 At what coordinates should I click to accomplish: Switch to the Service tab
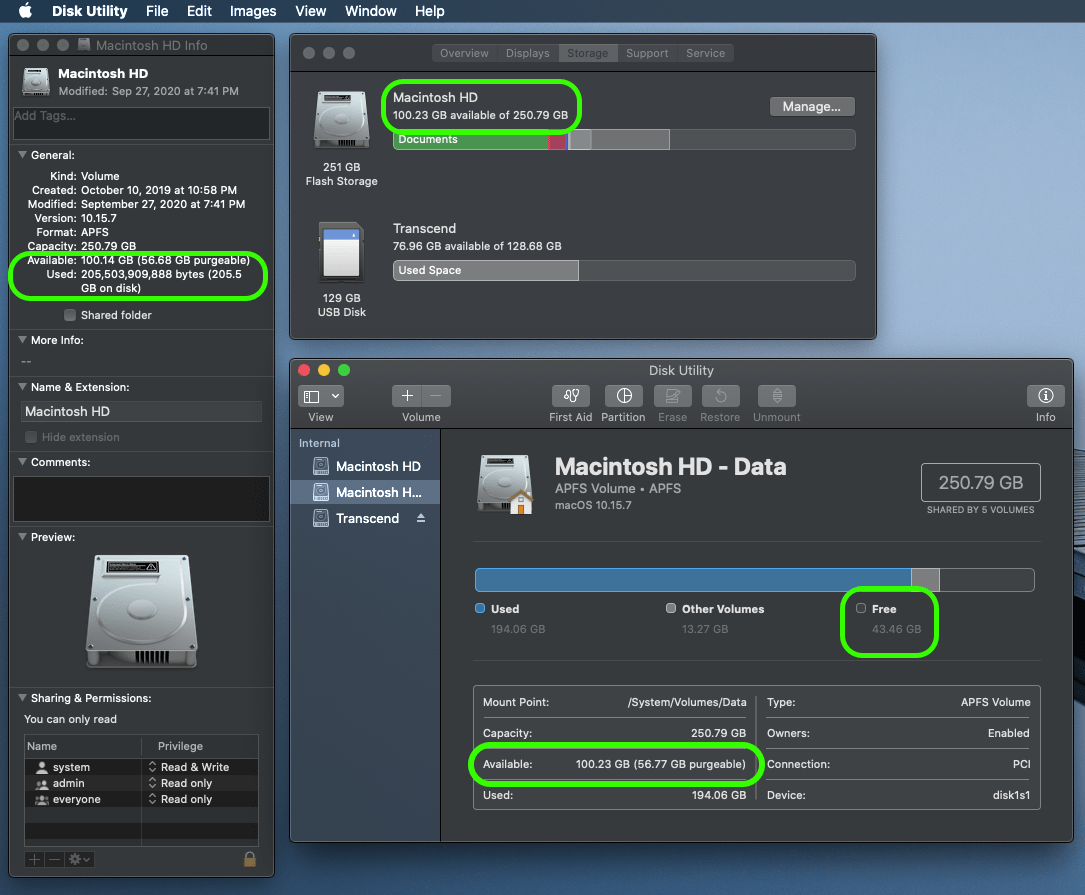tap(705, 53)
